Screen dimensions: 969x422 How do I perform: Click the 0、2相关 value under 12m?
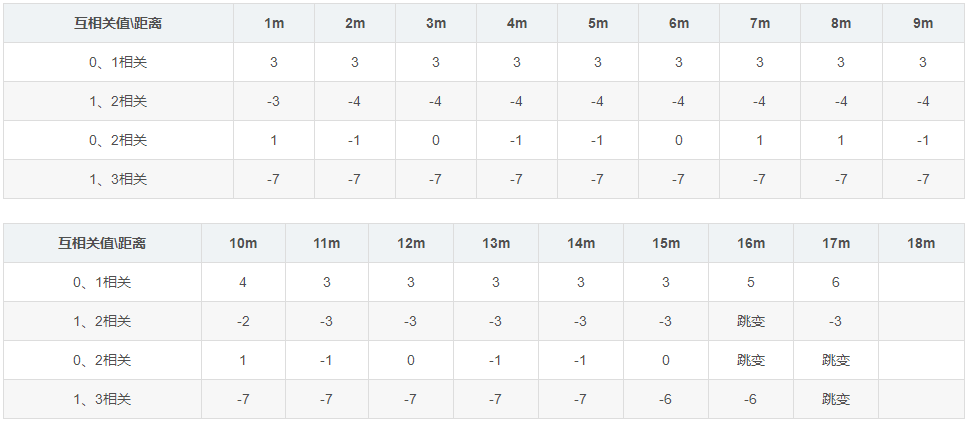click(x=411, y=360)
